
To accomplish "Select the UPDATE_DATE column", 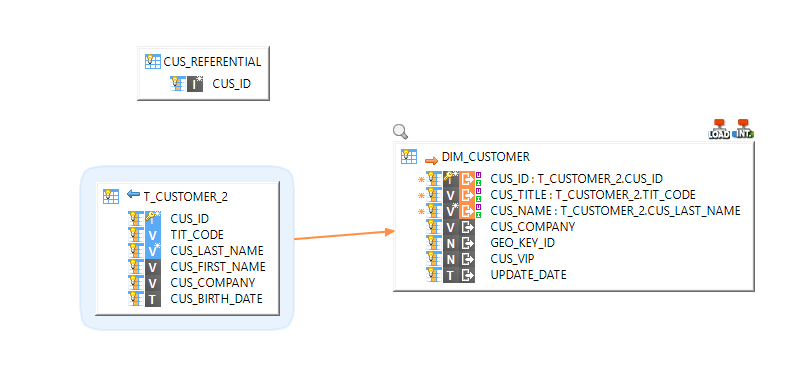I will [x=528, y=275].
